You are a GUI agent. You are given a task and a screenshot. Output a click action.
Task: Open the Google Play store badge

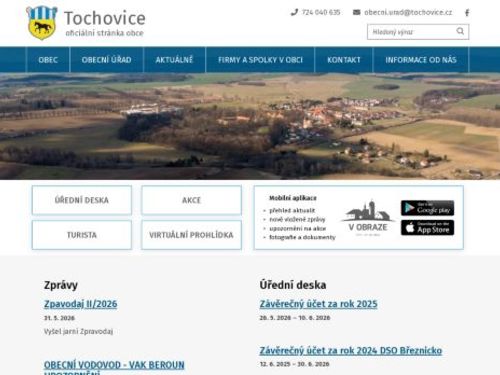tap(427, 208)
